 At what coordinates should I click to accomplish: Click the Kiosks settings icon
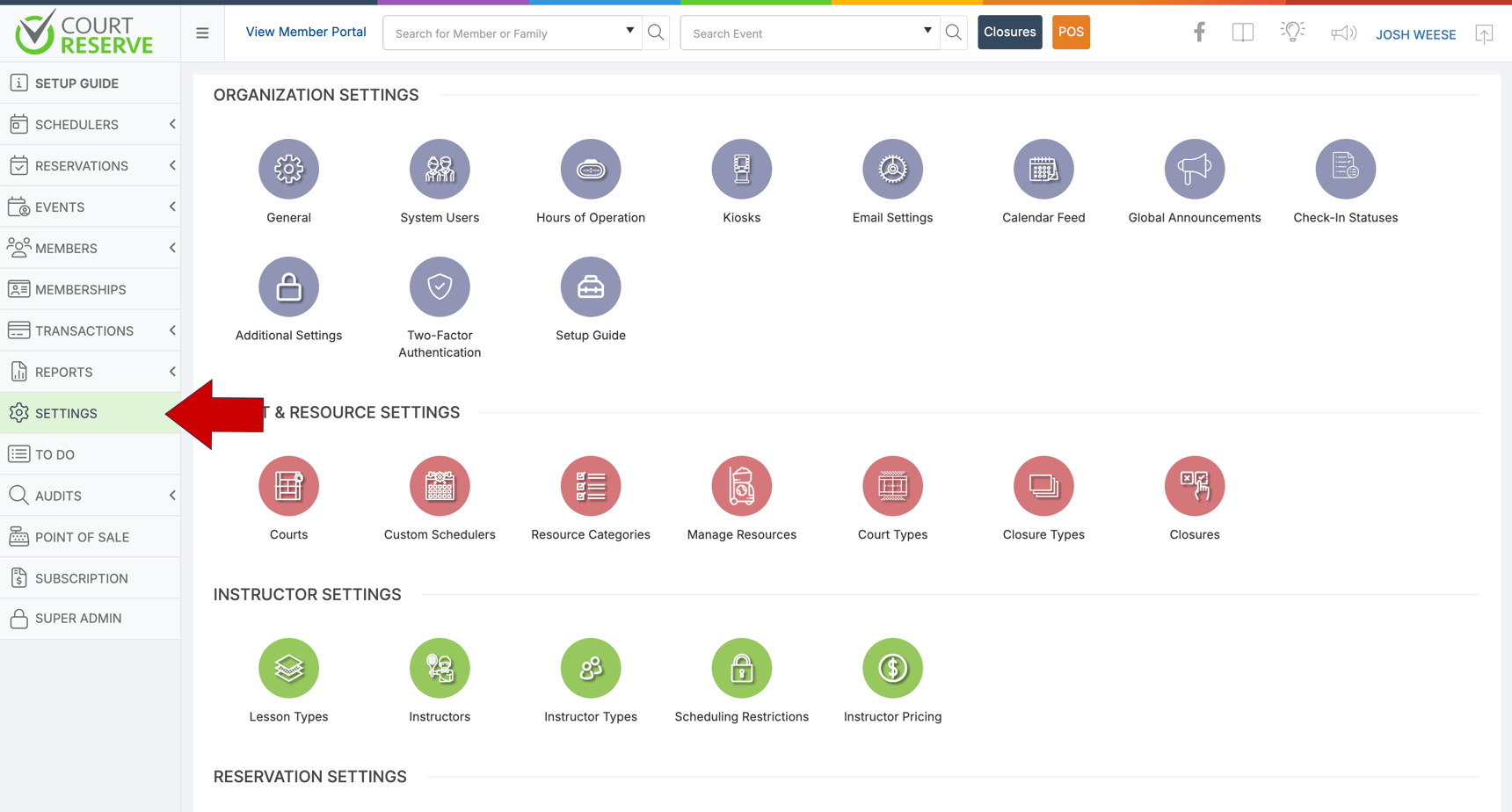[x=741, y=169]
